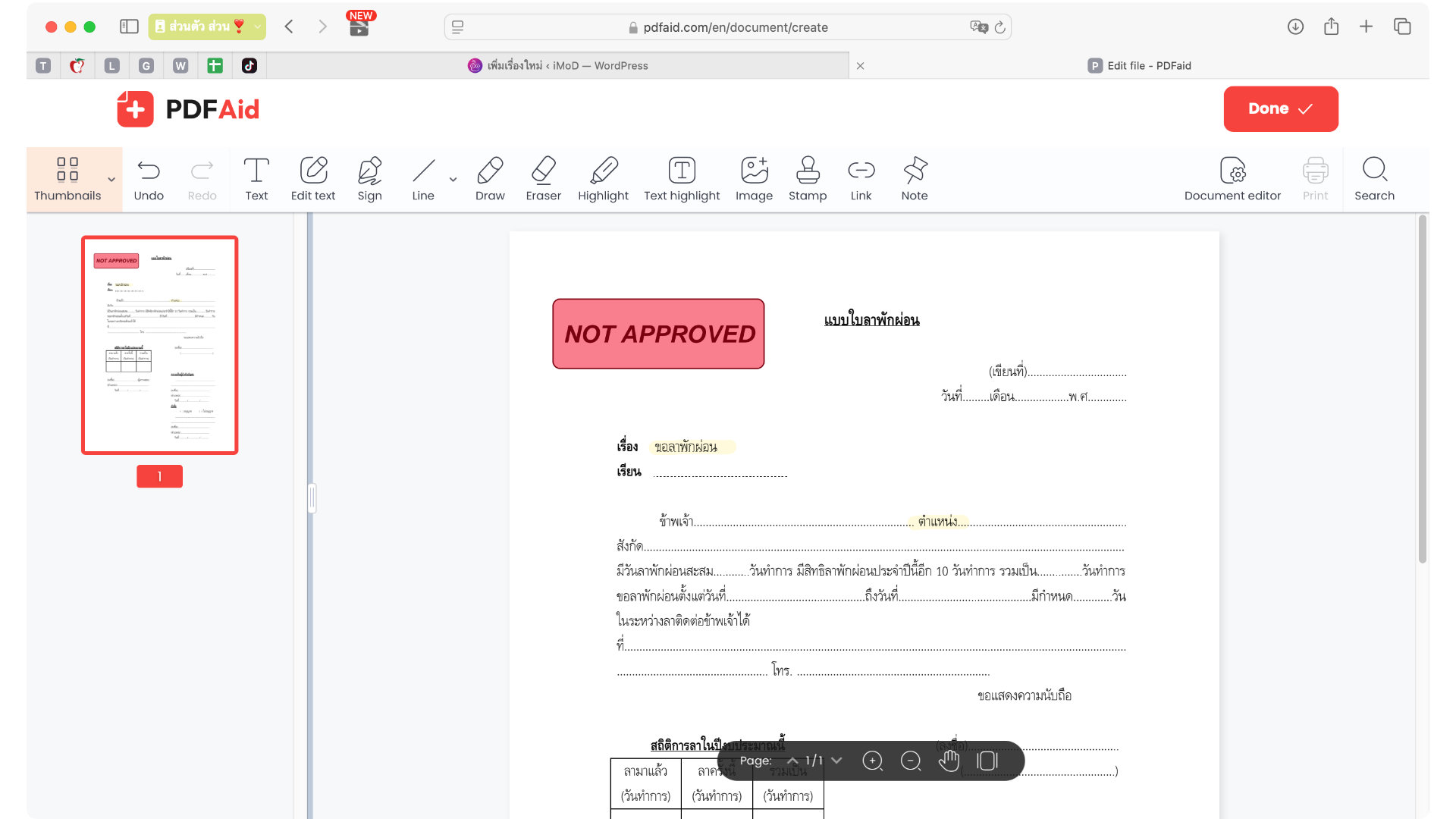The height and width of the screenshot is (819, 1456).
Task: Toggle the browser sidebar
Action: (x=129, y=27)
